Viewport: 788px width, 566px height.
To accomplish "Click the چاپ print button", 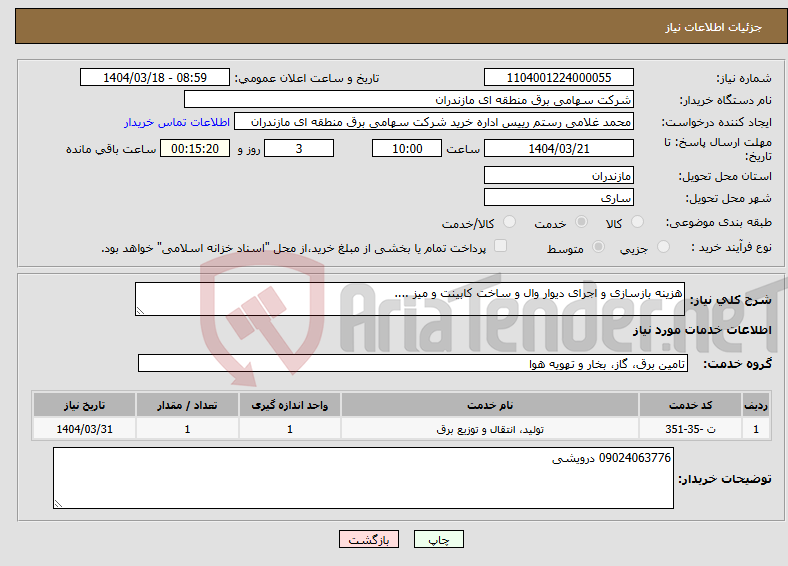I will tap(439, 539).
